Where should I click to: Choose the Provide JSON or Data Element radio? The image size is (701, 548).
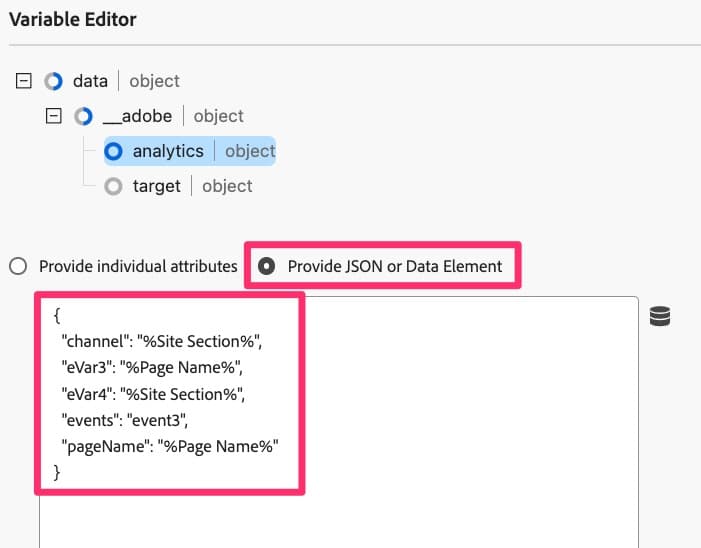[267, 267]
